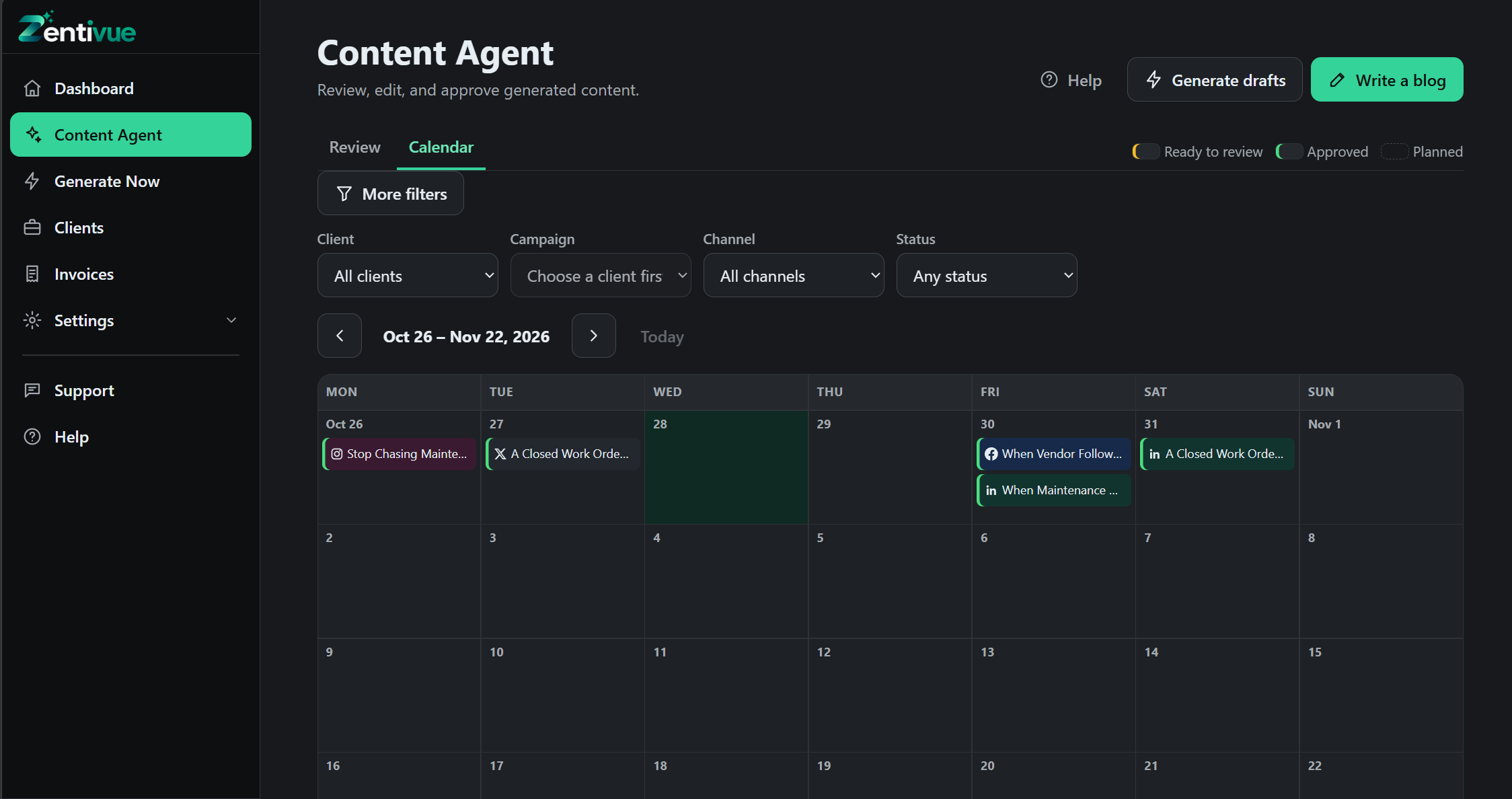
Task: Go to next date range
Action: click(594, 336)
